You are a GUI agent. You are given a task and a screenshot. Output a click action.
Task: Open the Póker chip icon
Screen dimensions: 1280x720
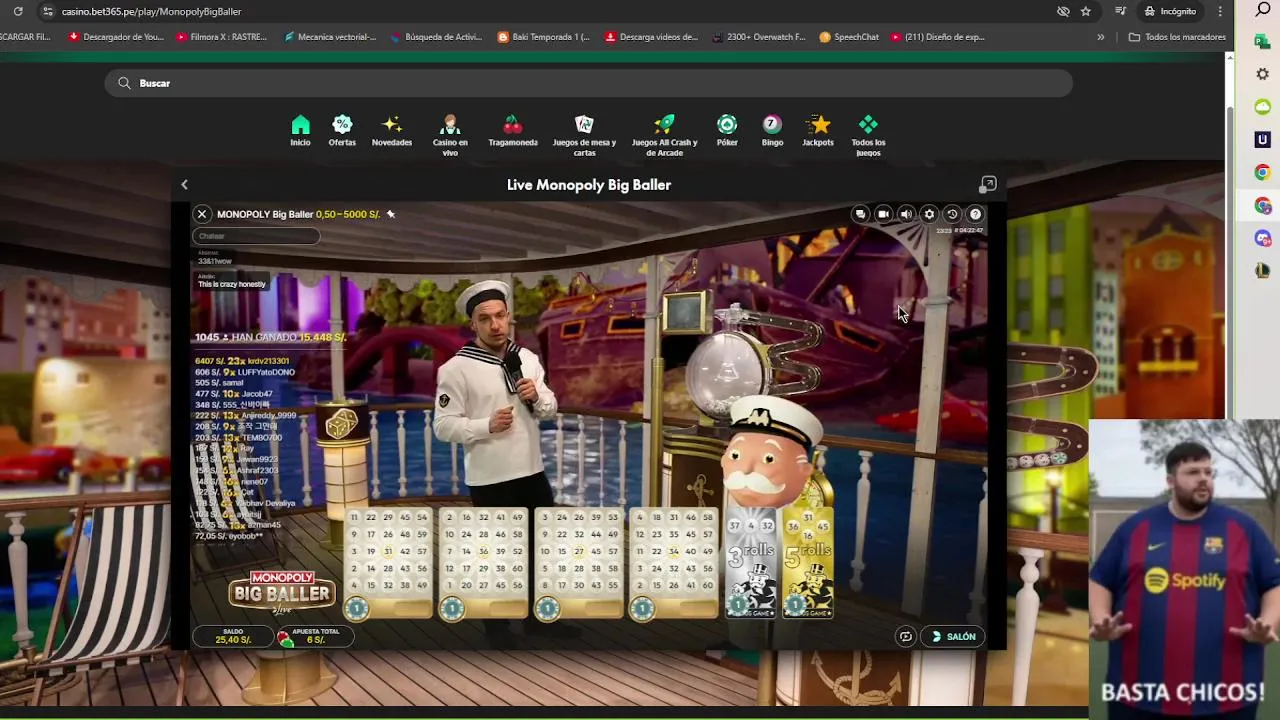[x=727, y=130]
